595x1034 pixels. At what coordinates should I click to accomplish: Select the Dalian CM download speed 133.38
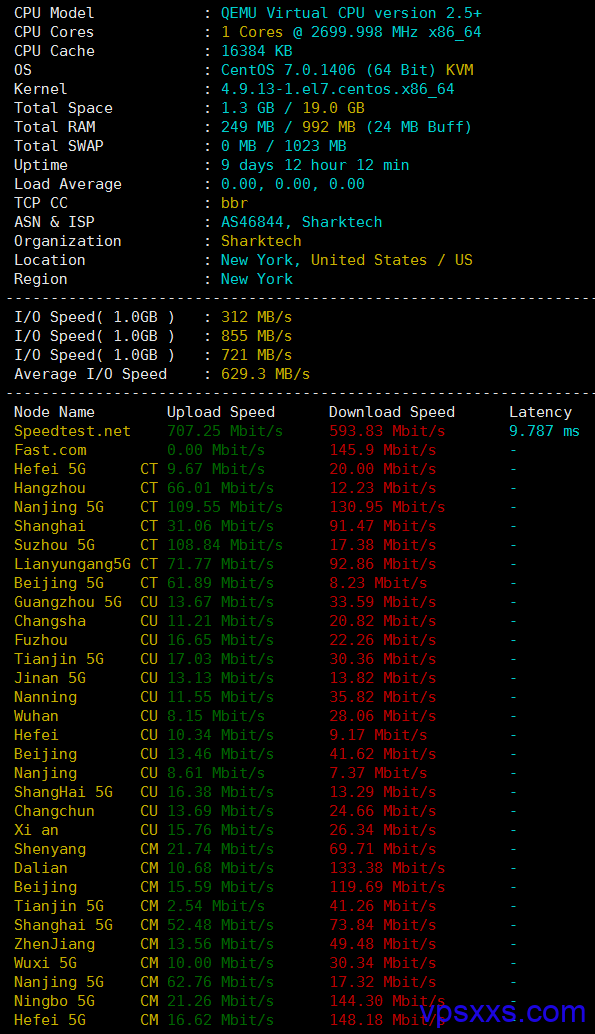click(x=387, y=868)
